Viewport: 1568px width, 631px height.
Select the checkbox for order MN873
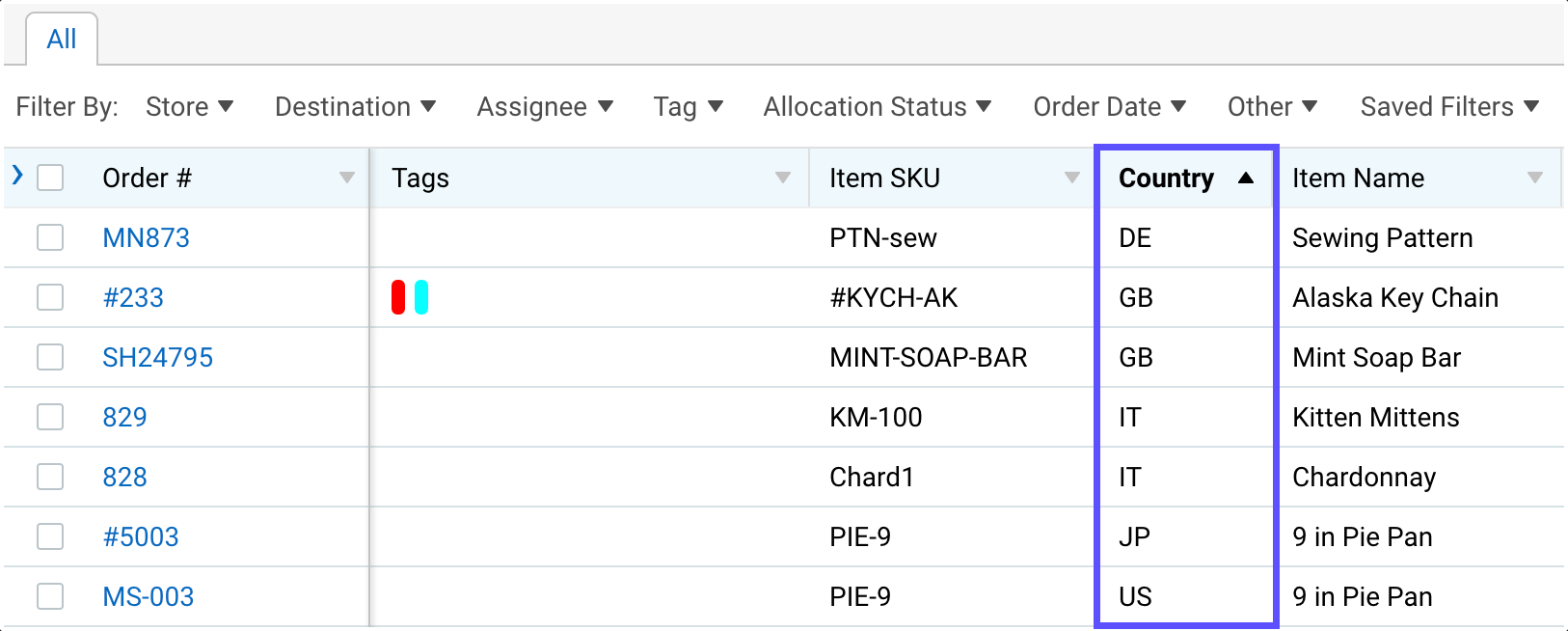[x=50, y=237]
